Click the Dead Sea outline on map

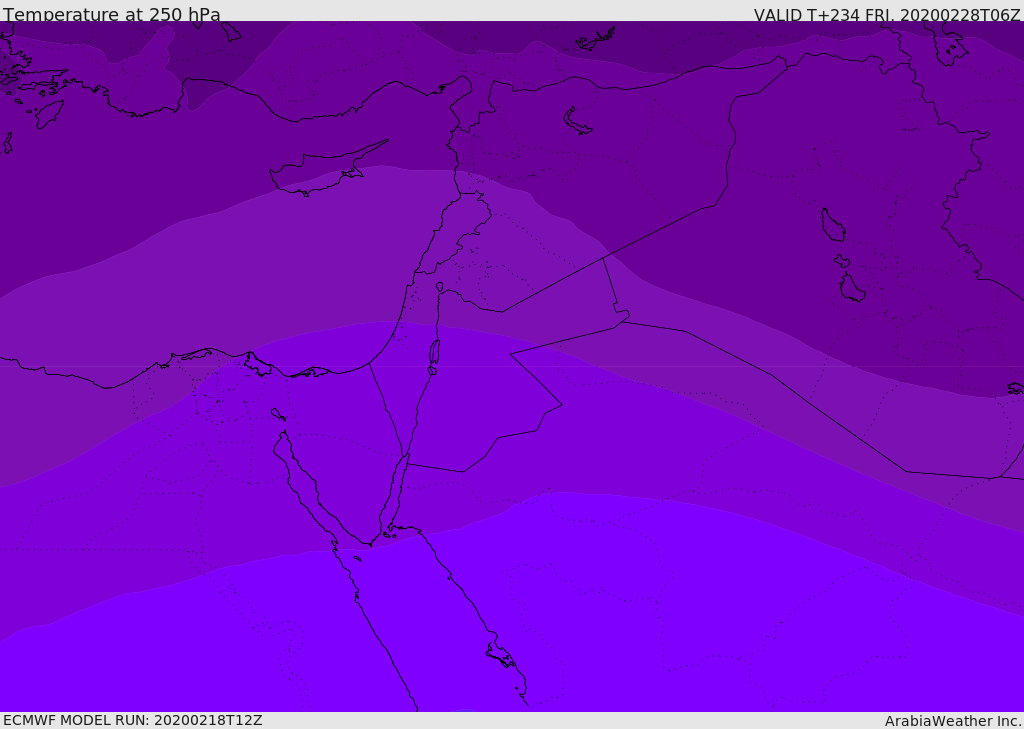click(x=434, y=356)
